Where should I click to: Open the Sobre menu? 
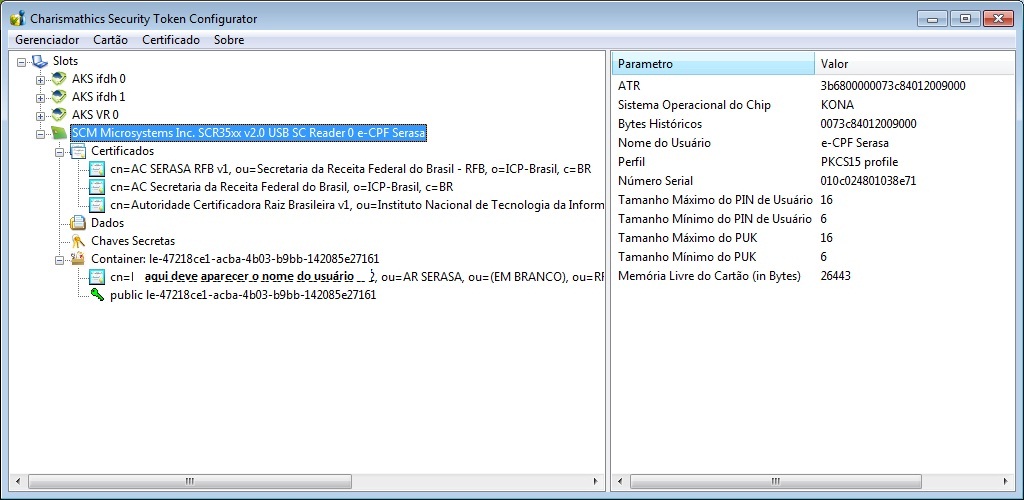pos(229,40)
